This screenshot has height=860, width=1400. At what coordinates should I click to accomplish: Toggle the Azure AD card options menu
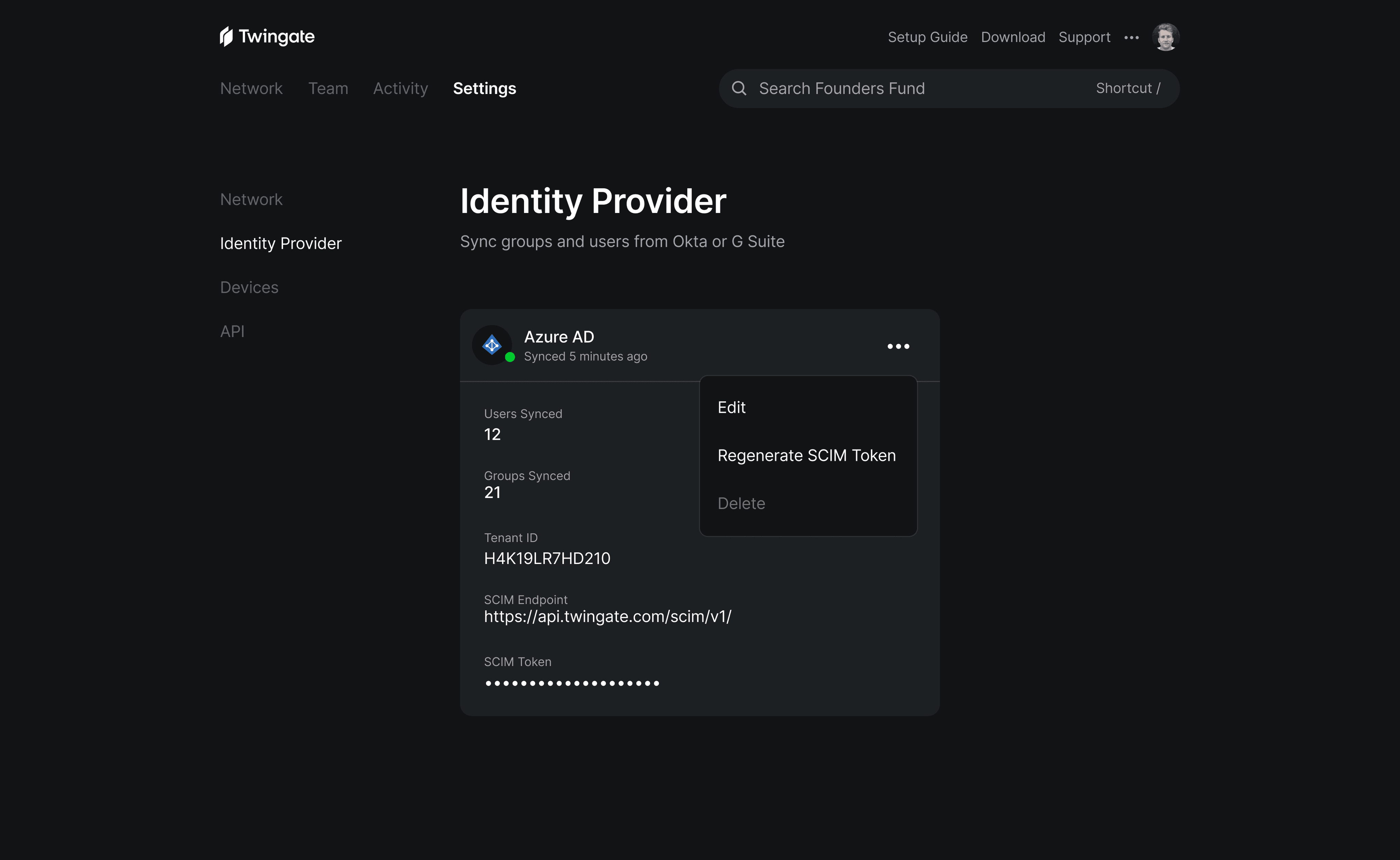899,346
